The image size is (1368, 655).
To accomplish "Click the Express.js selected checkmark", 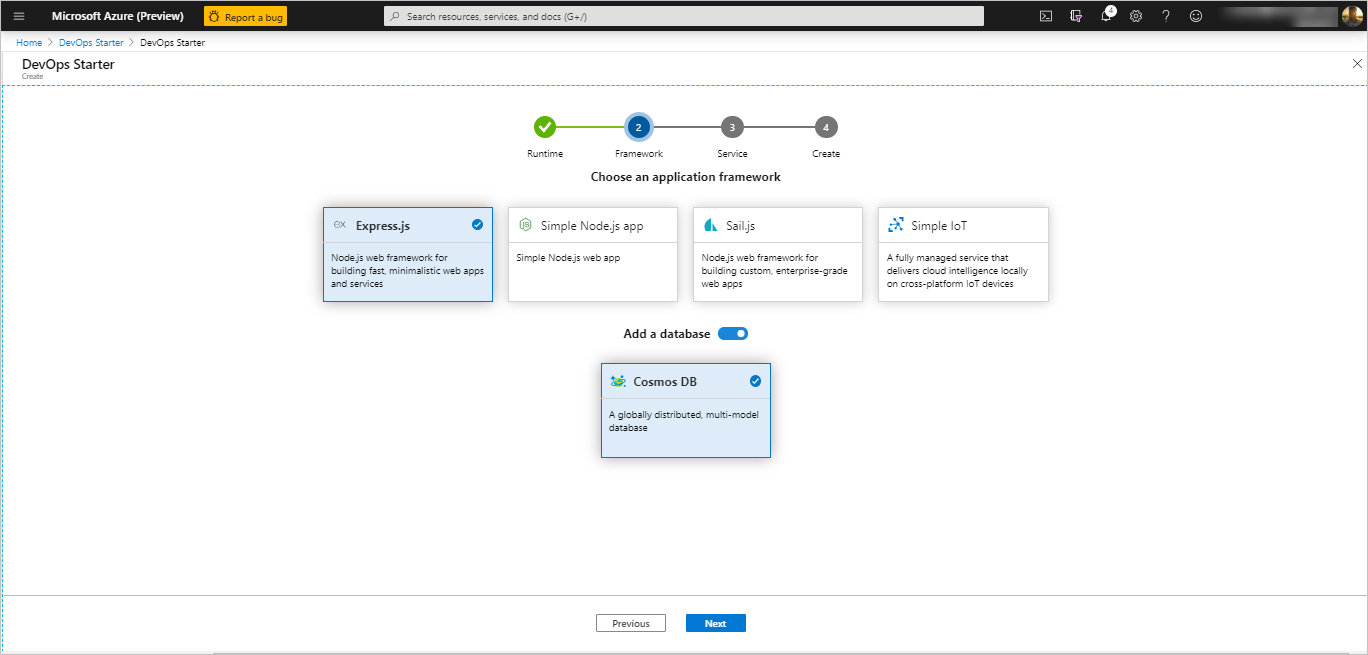I will (x=477, y=225).
